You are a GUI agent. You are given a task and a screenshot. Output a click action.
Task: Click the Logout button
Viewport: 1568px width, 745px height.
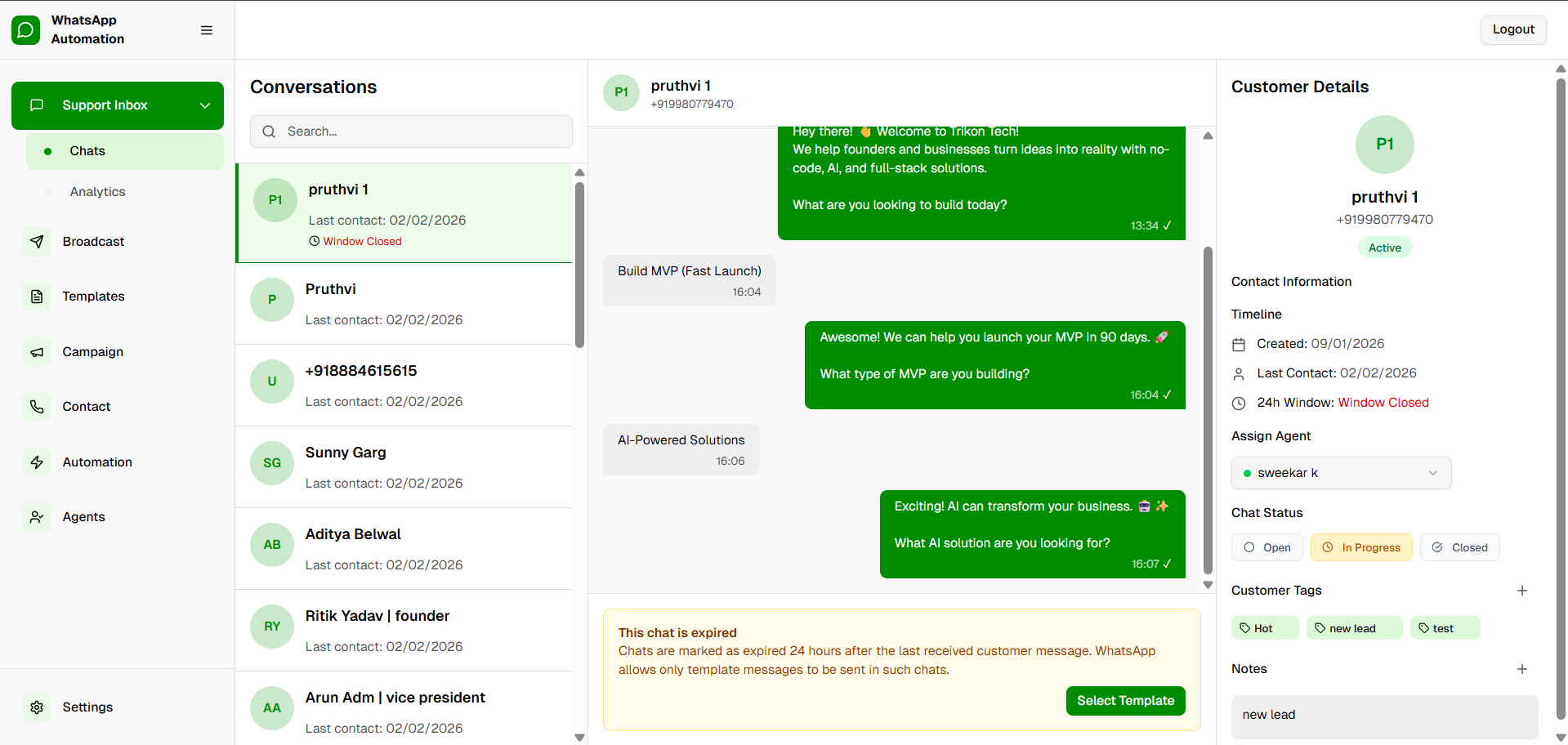click(x=1512, y=30)
